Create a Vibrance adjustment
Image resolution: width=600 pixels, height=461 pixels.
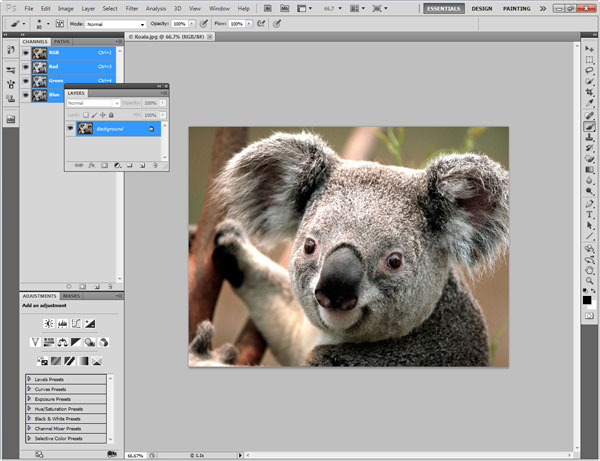(x=34, y=343)
